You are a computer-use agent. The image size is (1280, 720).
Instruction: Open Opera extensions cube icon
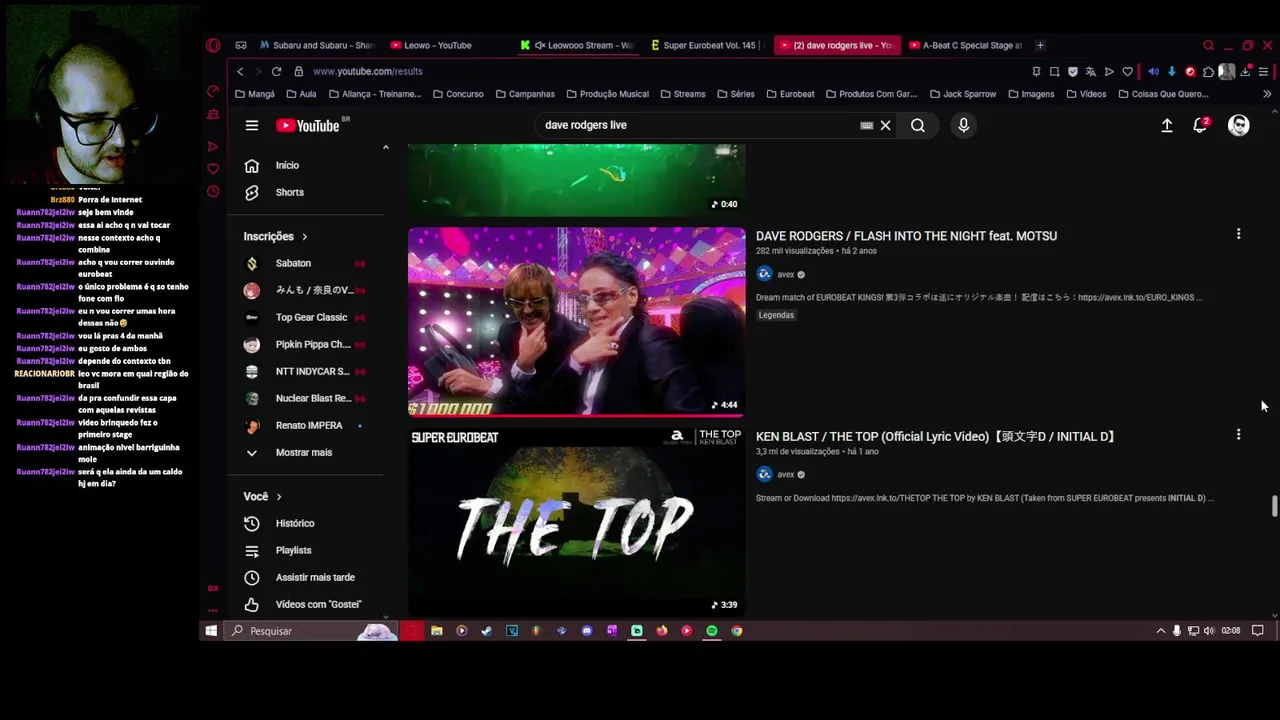1208,72
